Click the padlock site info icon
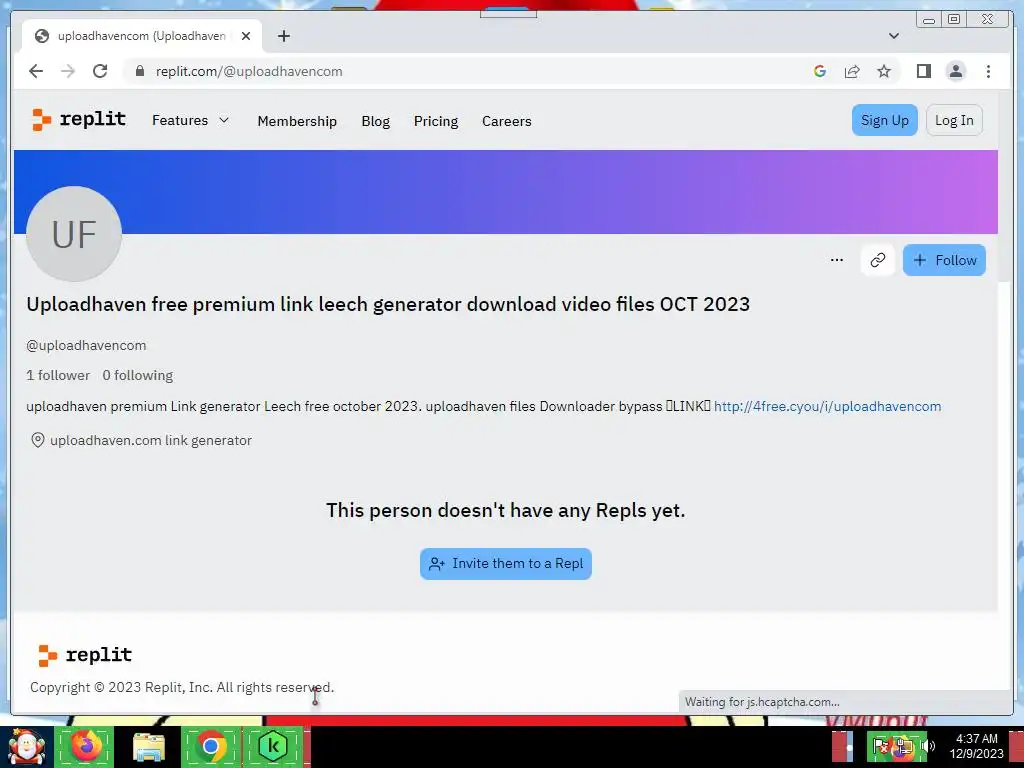Viewport: 1024px width, 768px height. point(139,71)
